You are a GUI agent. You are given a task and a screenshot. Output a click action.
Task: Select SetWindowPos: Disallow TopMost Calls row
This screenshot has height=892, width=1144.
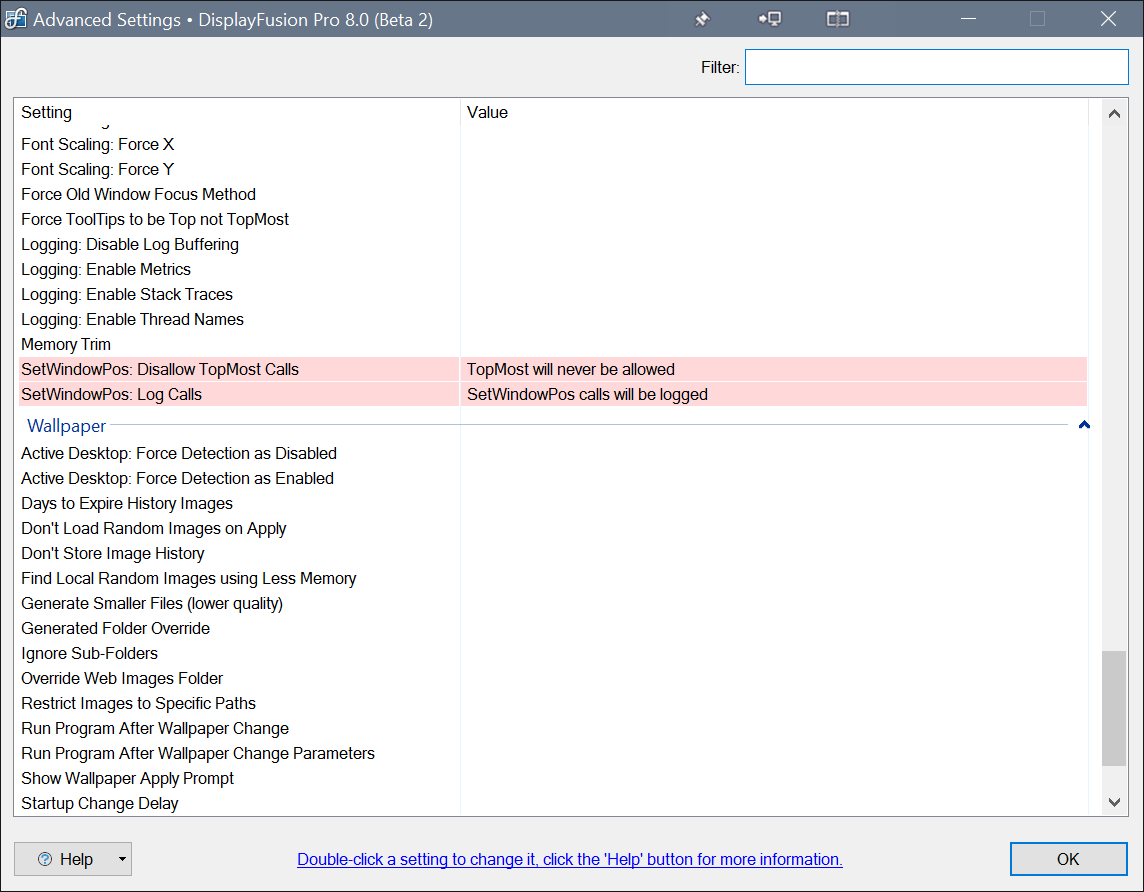click(x=160, y=369)
